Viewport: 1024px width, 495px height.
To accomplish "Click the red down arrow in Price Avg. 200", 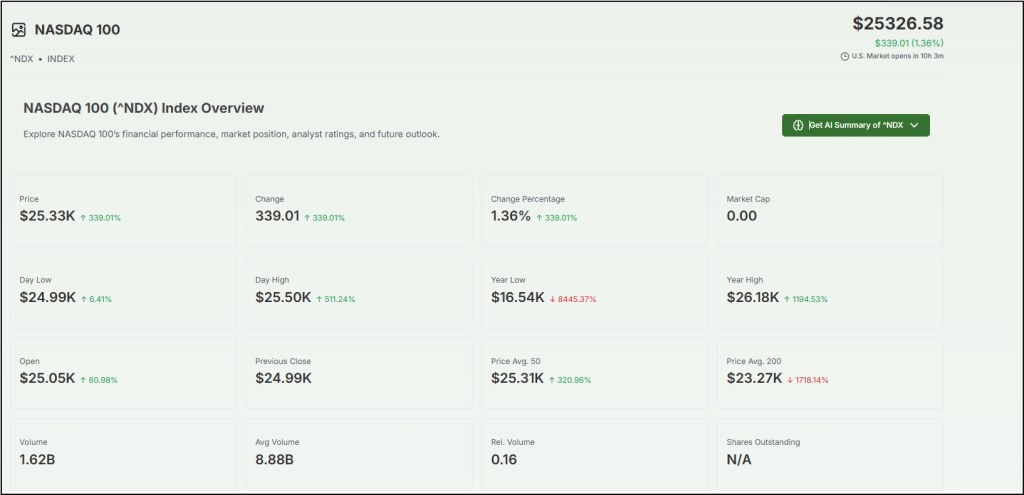I will tap(791, 380).
